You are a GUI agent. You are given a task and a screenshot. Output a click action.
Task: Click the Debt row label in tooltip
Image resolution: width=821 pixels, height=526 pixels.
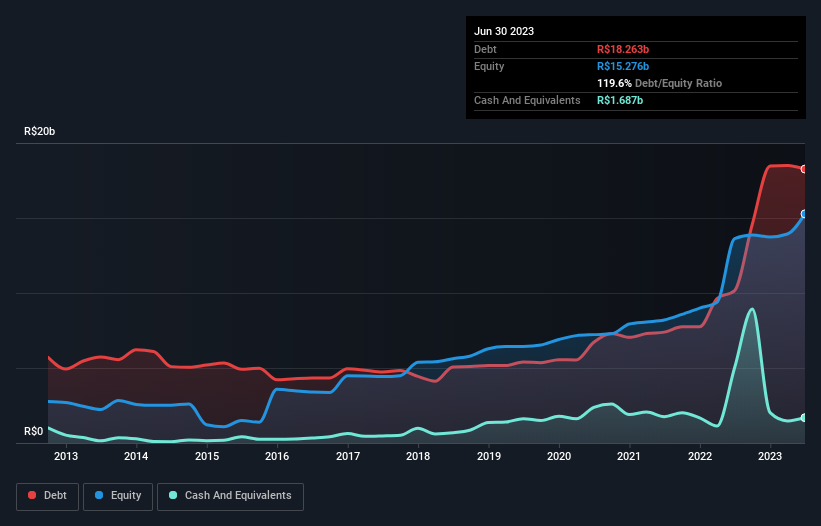pos(485,49)
